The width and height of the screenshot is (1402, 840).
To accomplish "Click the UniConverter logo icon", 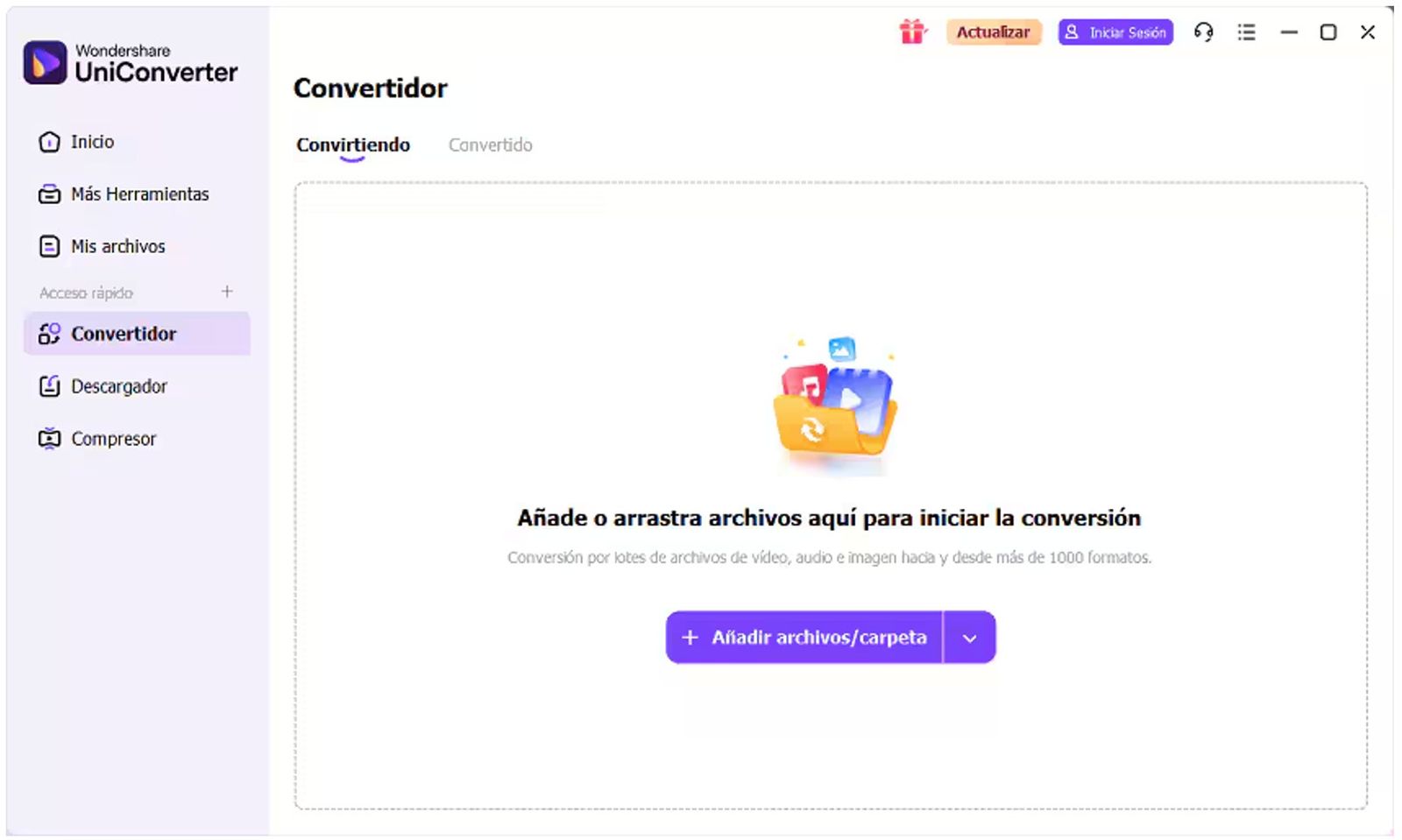I will click(x=46, y=62).
